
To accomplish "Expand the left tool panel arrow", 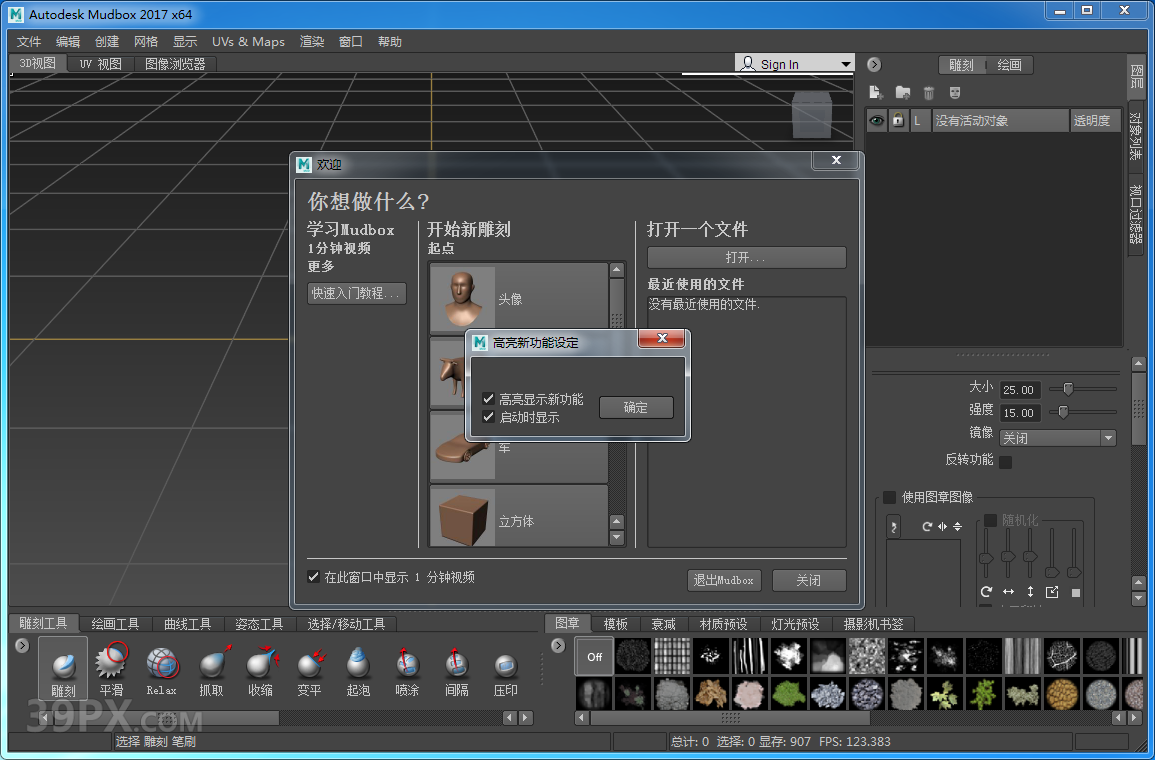I will 21,645.
